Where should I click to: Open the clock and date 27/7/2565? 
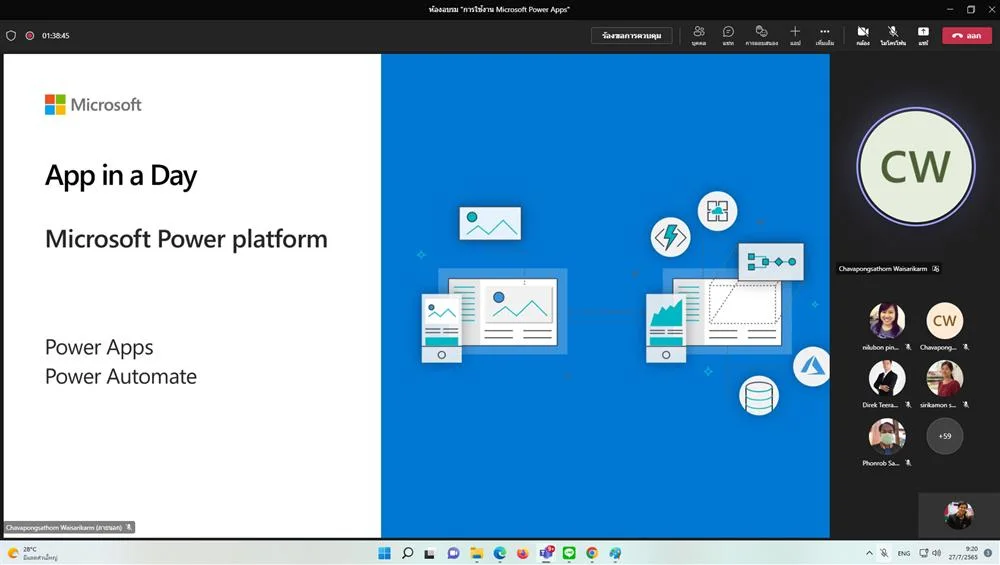(x=963, y=553)
